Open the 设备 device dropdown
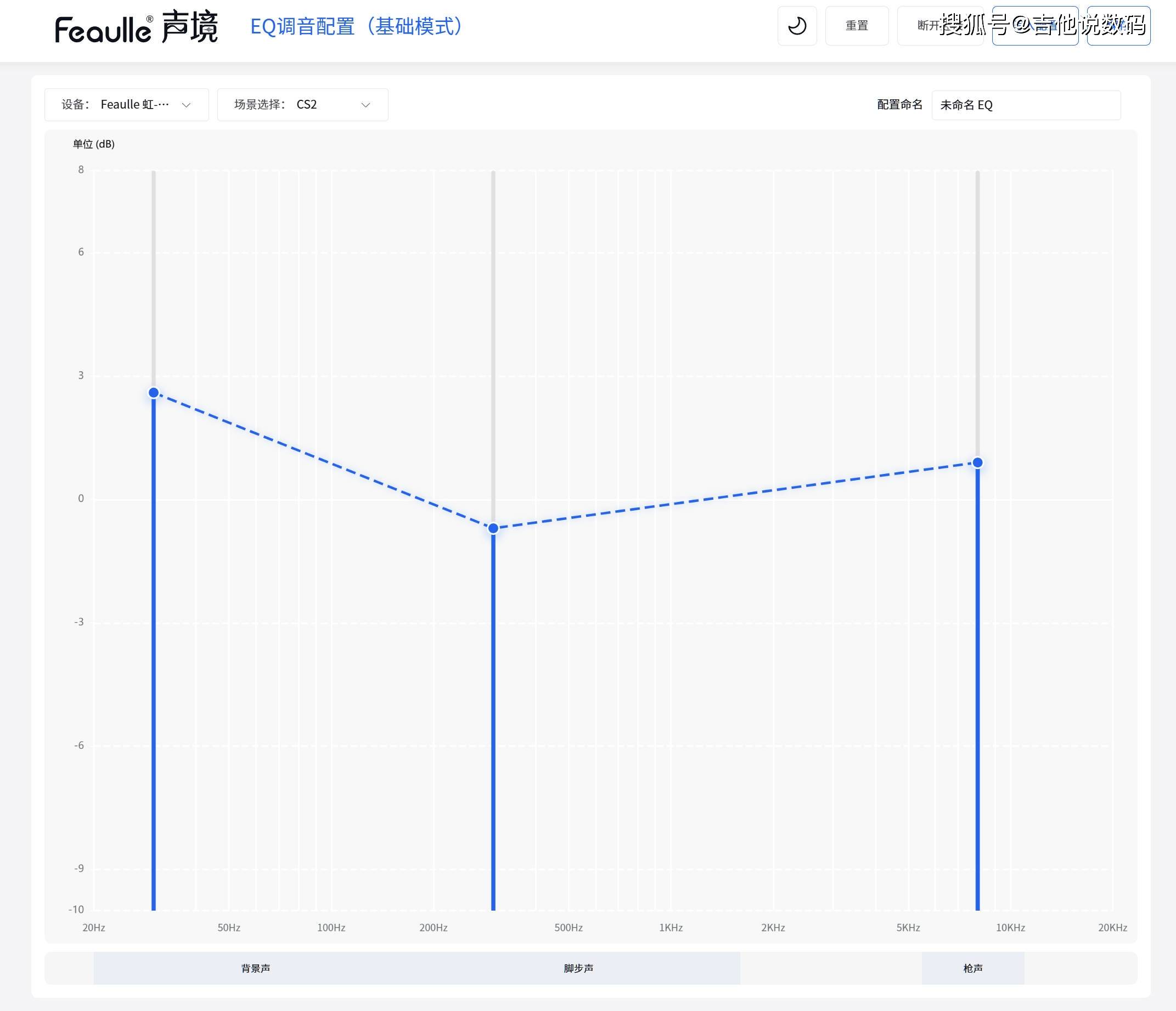 coord(126,104)
